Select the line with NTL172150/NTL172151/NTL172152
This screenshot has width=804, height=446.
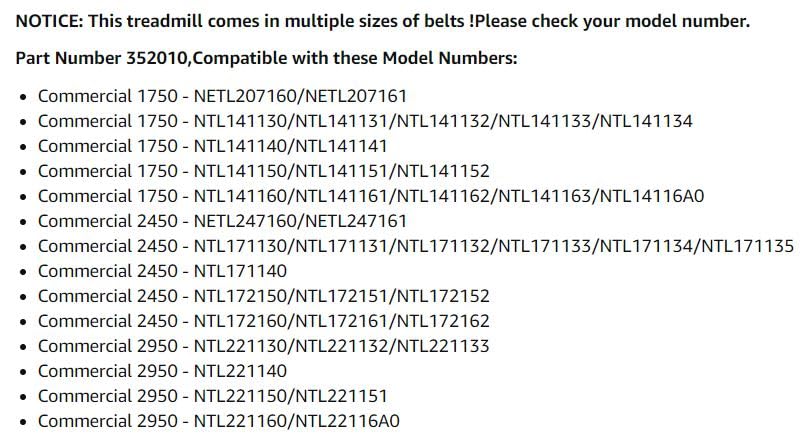[x=264, y=296]
